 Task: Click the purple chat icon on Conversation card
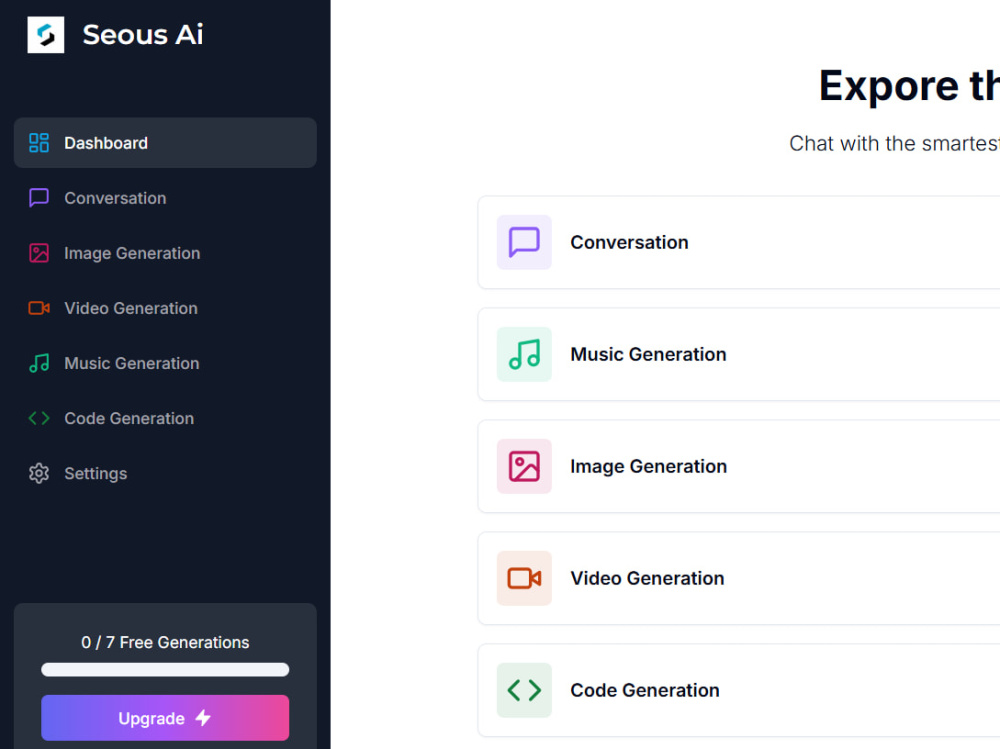click(524, 242)
